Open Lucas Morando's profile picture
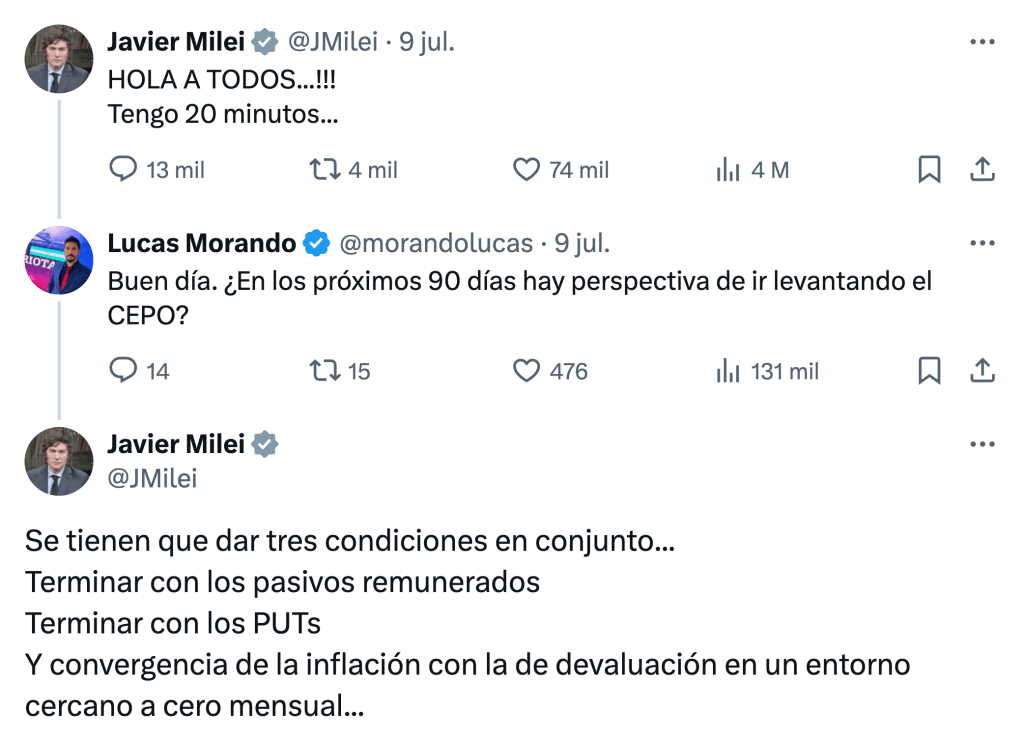The width and height of the screenshot is (1024, 739). pos(59,260)
